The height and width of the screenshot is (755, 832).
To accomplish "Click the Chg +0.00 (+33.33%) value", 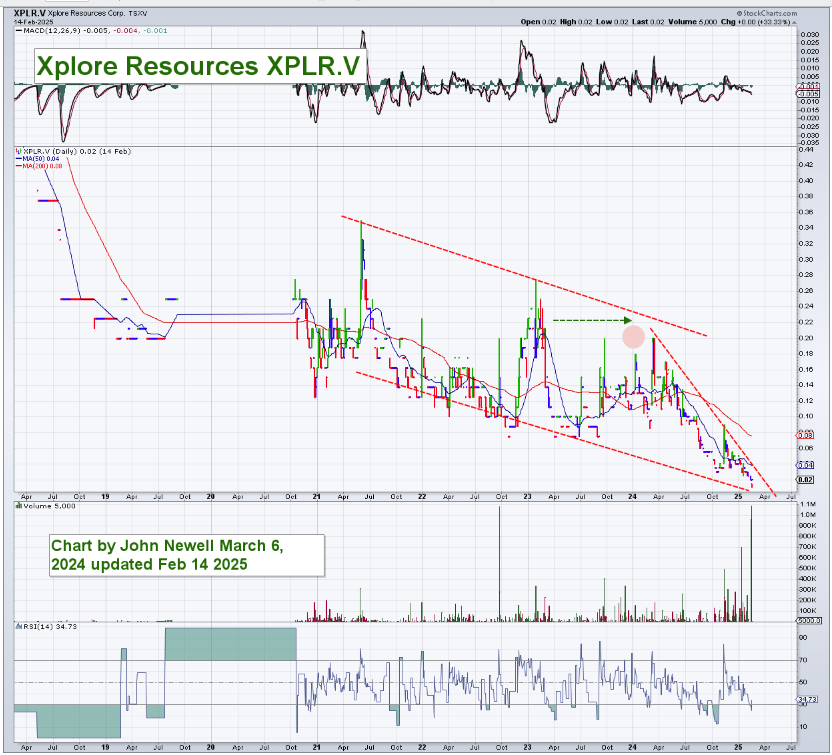I will tap(758, 22).
